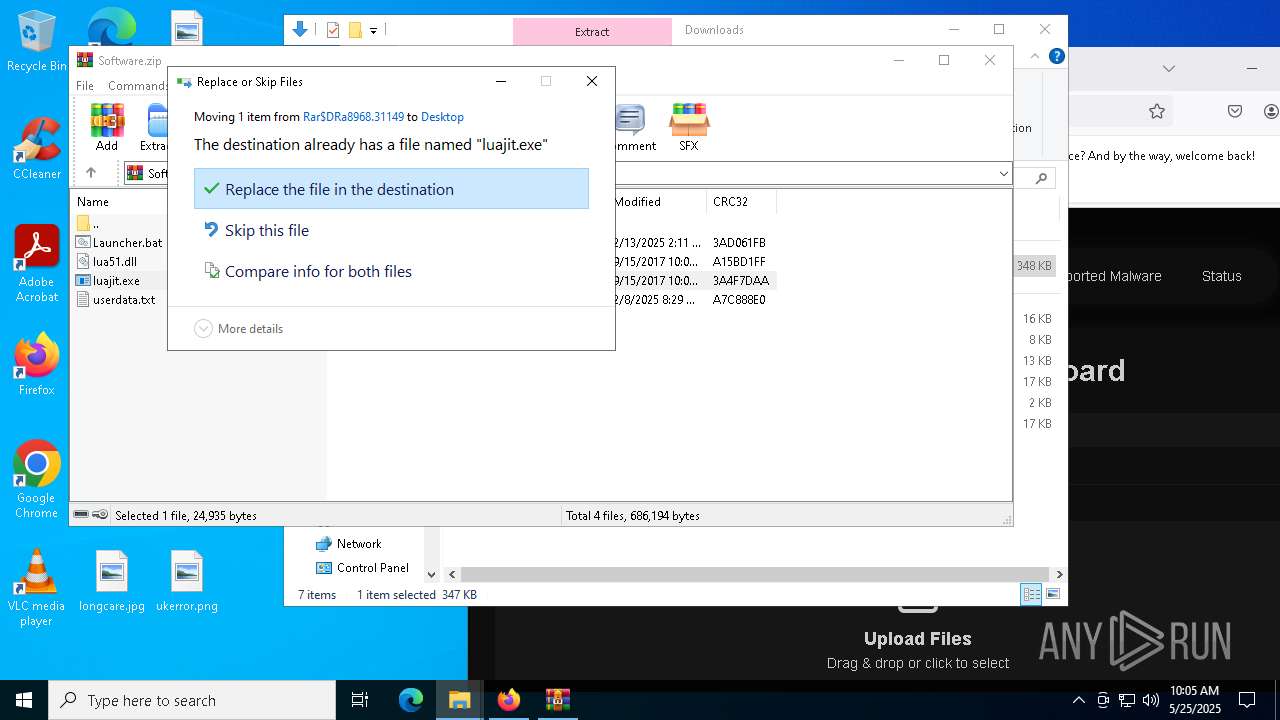Open Adobe Acrobat desktop shortcut
The height and width of the screenshot is (720, 1280).
[x=36, y=264]
